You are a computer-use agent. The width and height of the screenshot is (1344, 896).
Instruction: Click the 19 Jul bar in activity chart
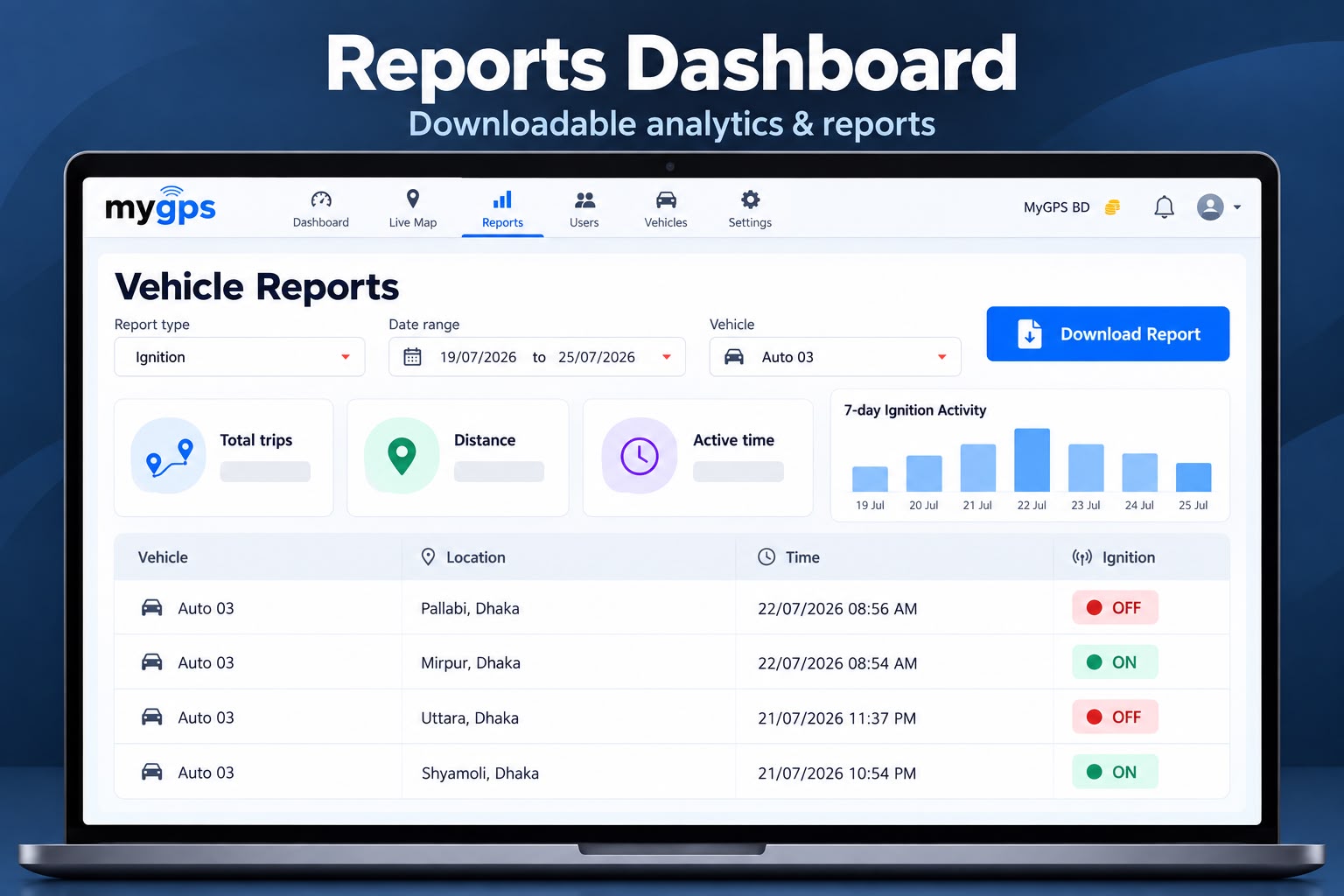click(x=870, y=479)
